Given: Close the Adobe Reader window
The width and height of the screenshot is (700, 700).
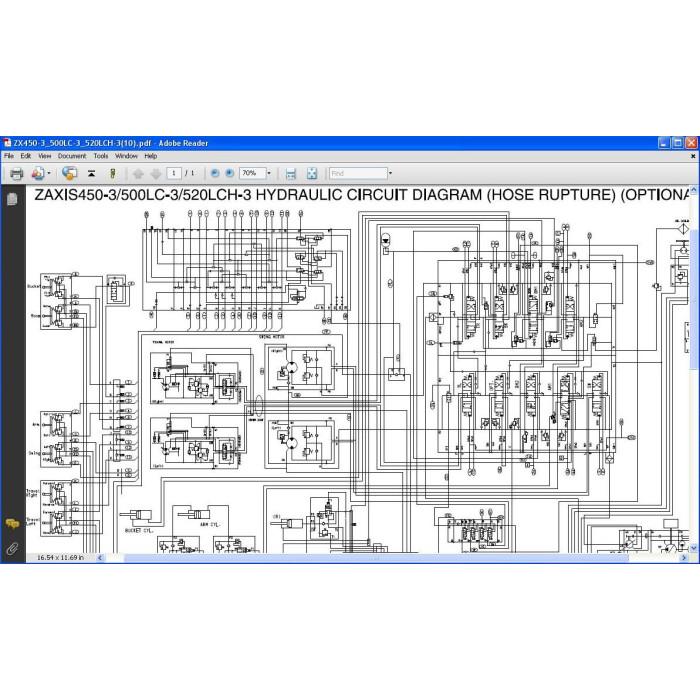Looking at the screenshot, I should click(692, 143).
